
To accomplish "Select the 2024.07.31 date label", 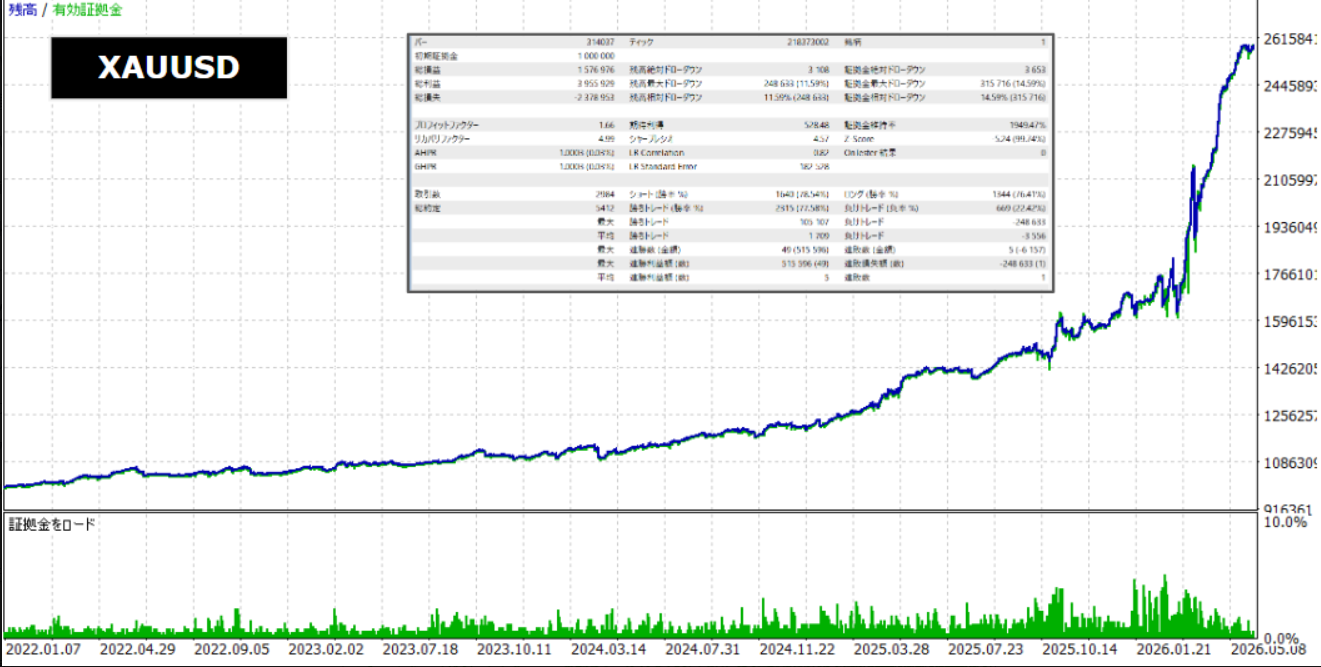I will [x=704, y=648].
